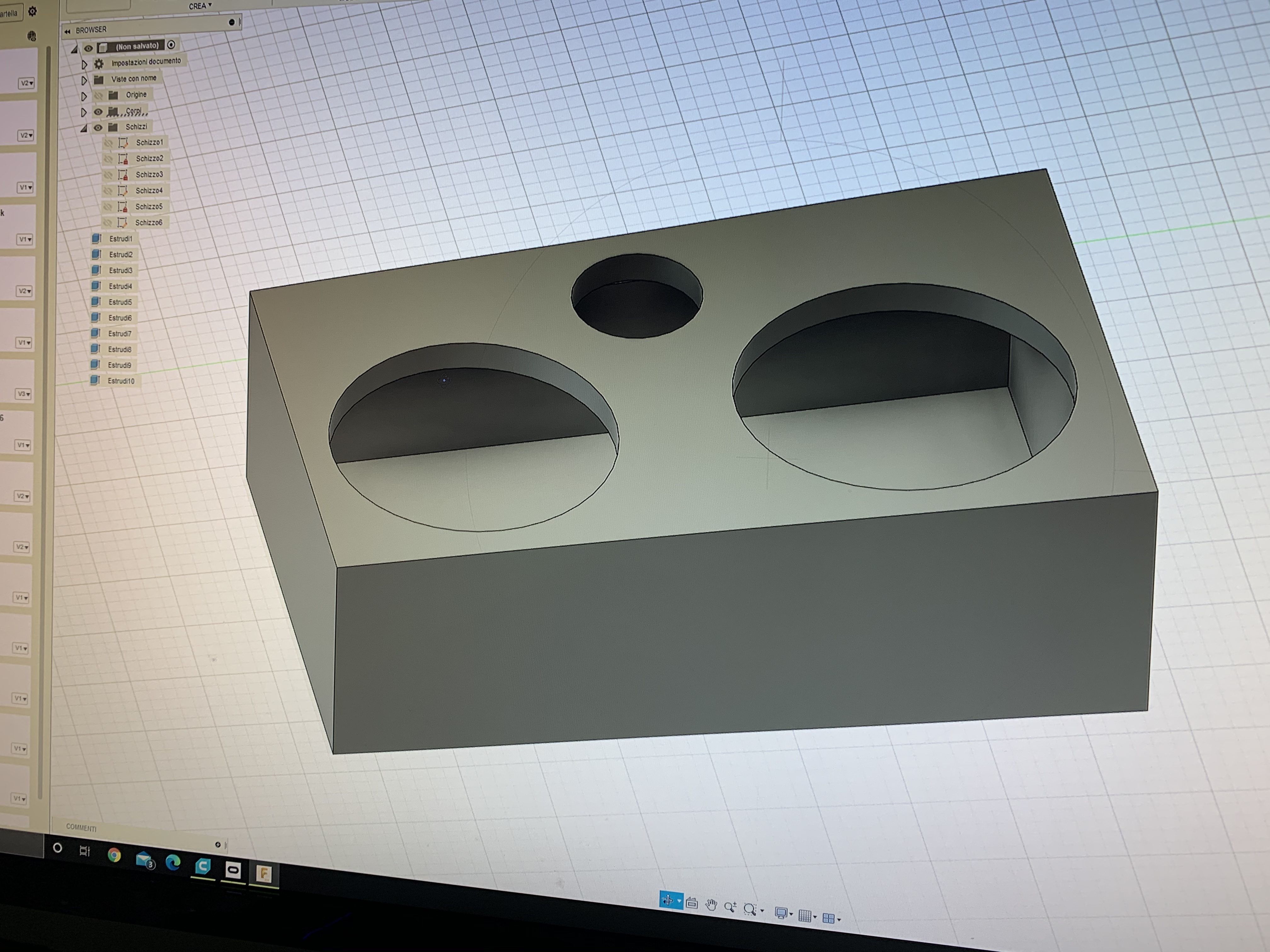Click the locked Schizzo2 sketch icon
The height and width of the screenshot is (952, 1270).
click(123, 158)
